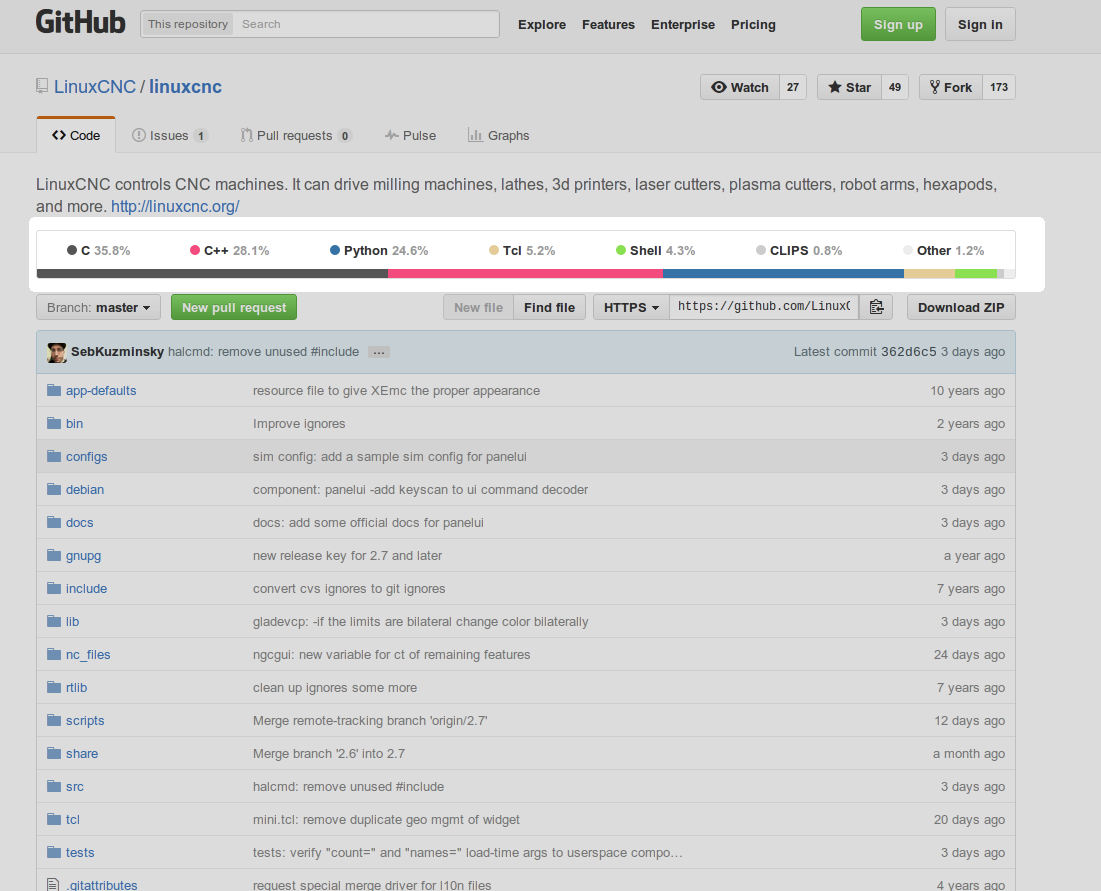Click the green Sign up button
1101x891 pixels.
898,25
